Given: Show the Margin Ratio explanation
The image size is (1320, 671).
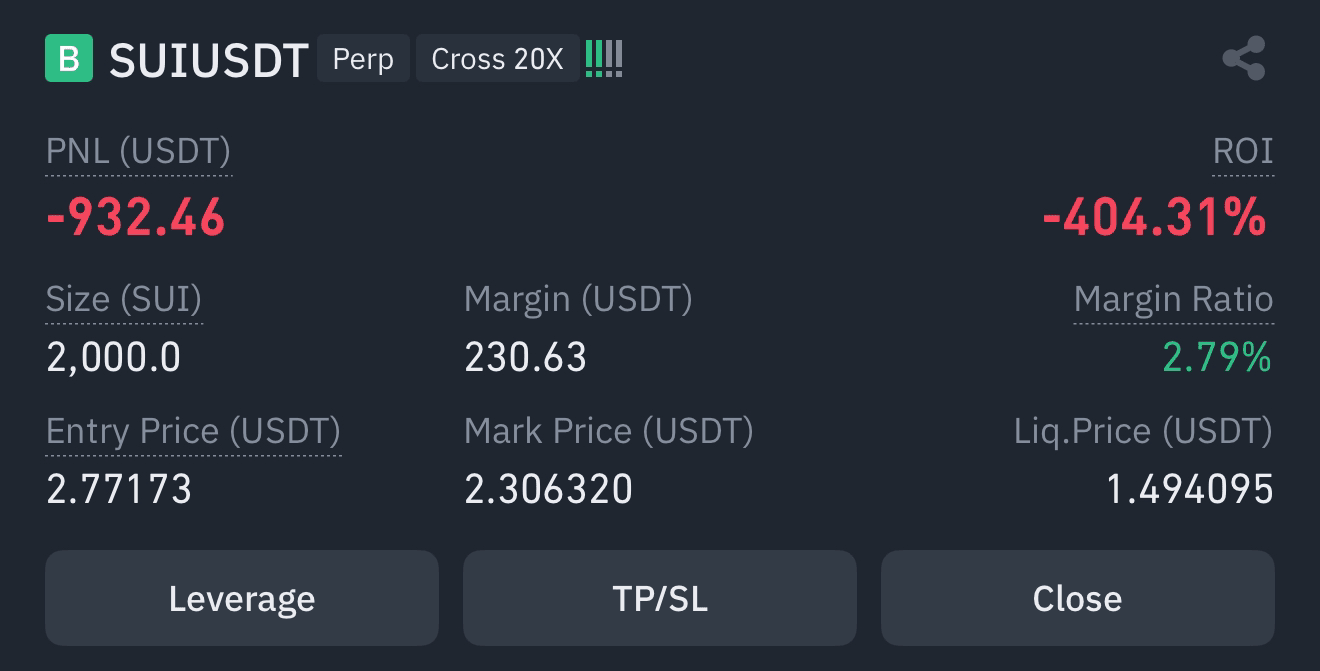Looking at the screenshot, I should 1173,299.
